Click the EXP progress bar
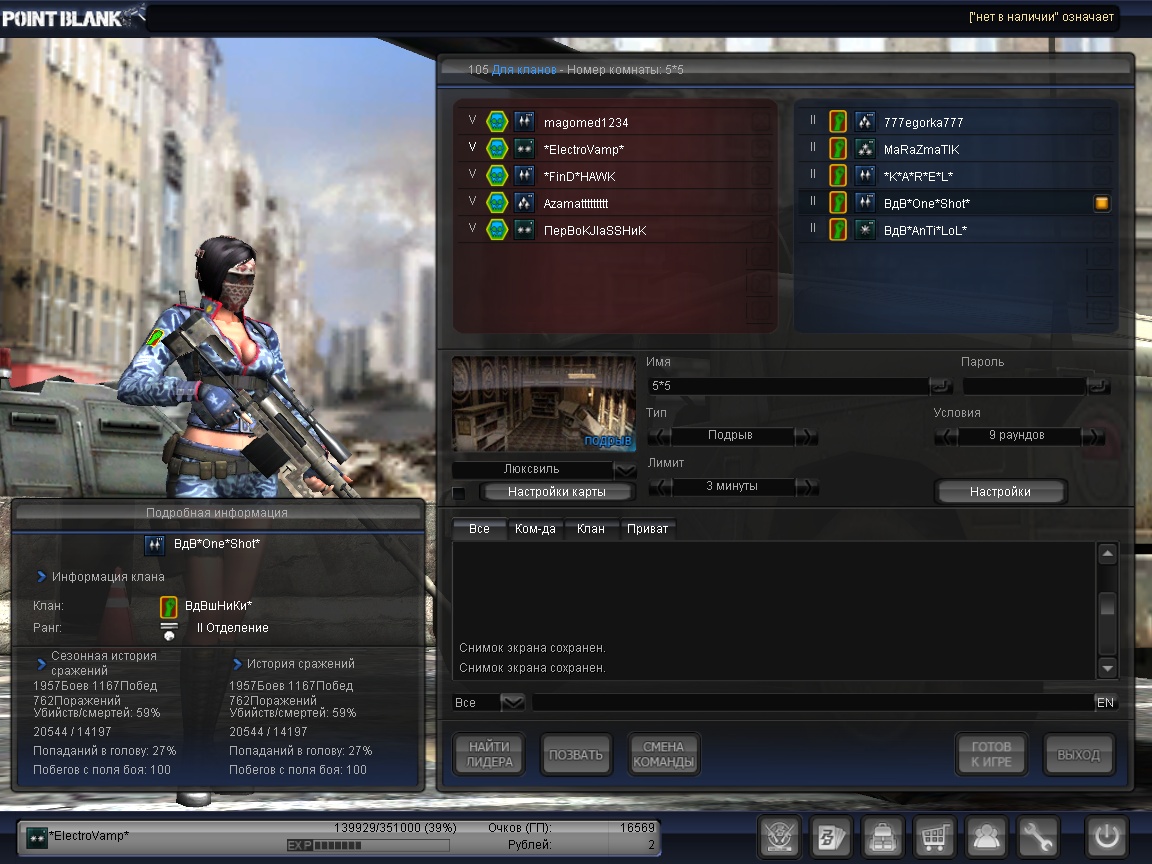 click(x=367, y=846)
